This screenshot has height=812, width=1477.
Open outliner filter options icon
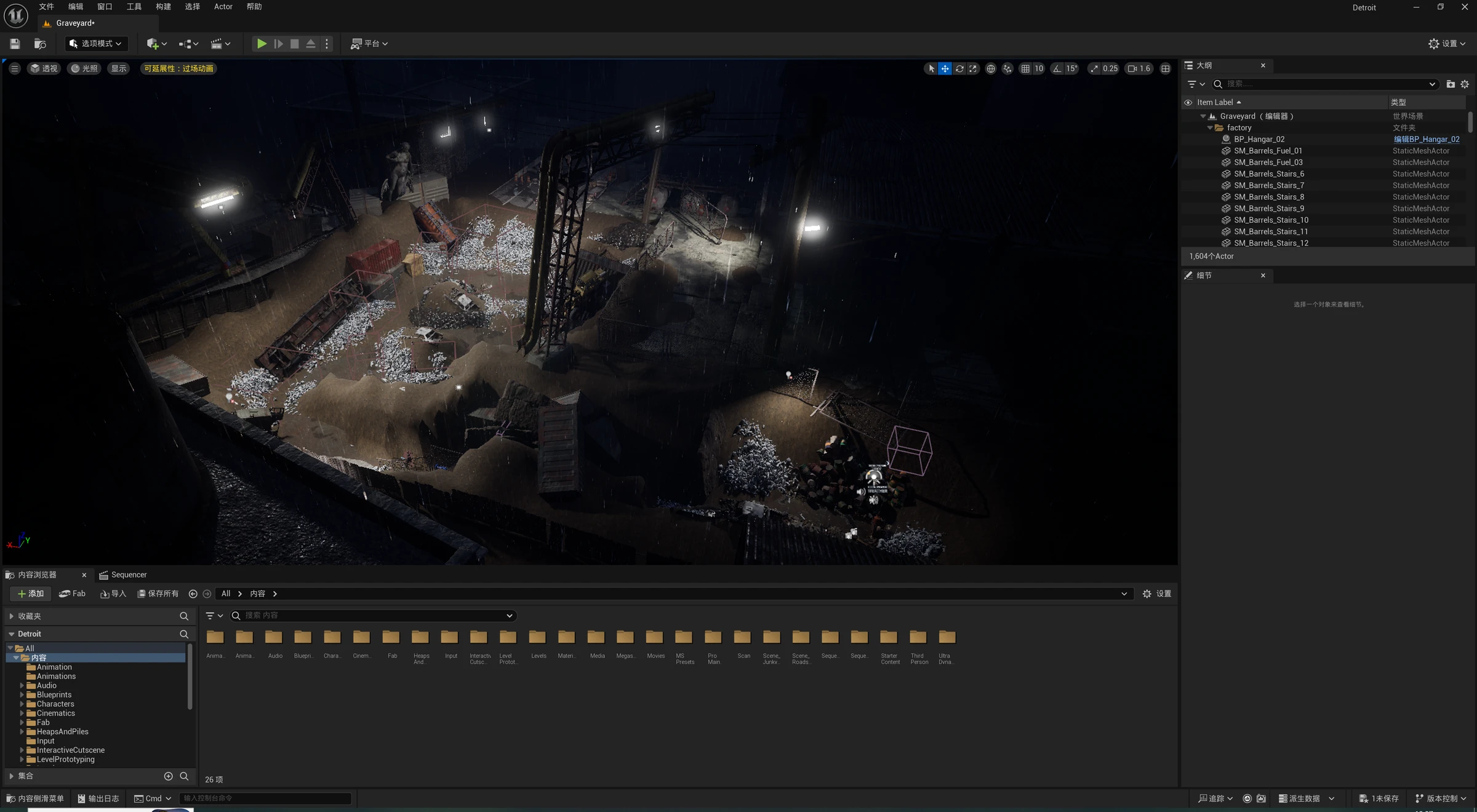(1196, 84)
